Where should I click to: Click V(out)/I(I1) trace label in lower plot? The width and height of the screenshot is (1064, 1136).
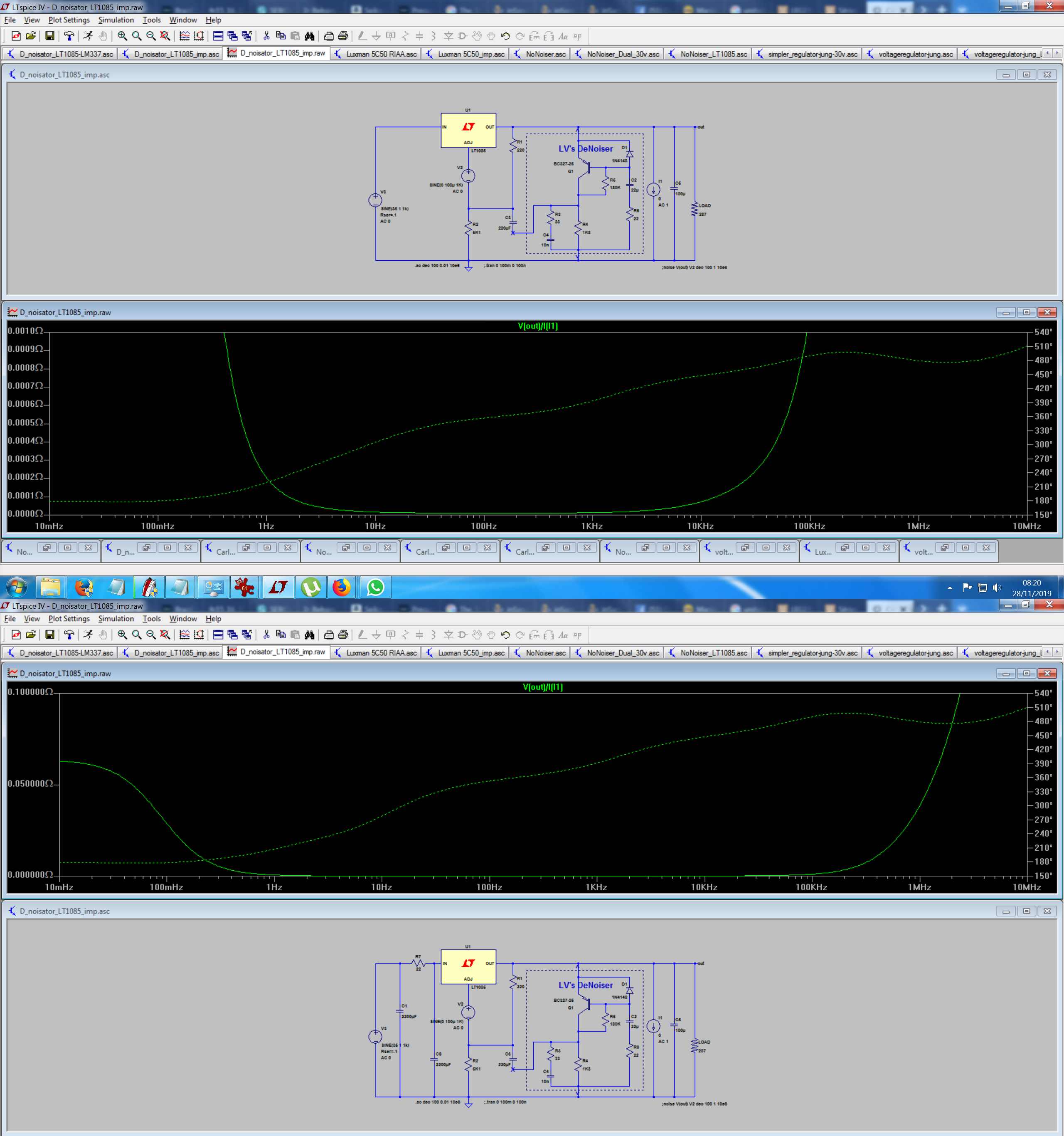coord(542,687)
